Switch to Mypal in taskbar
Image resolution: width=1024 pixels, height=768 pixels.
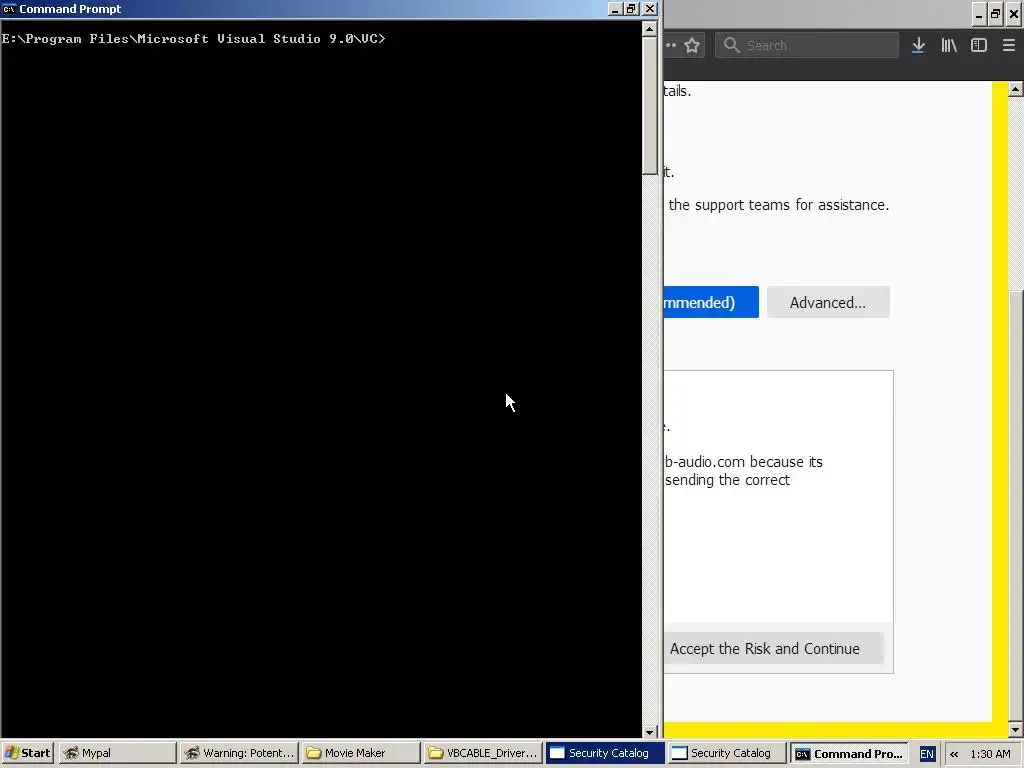pyautogui.click(x=118, y=753)
